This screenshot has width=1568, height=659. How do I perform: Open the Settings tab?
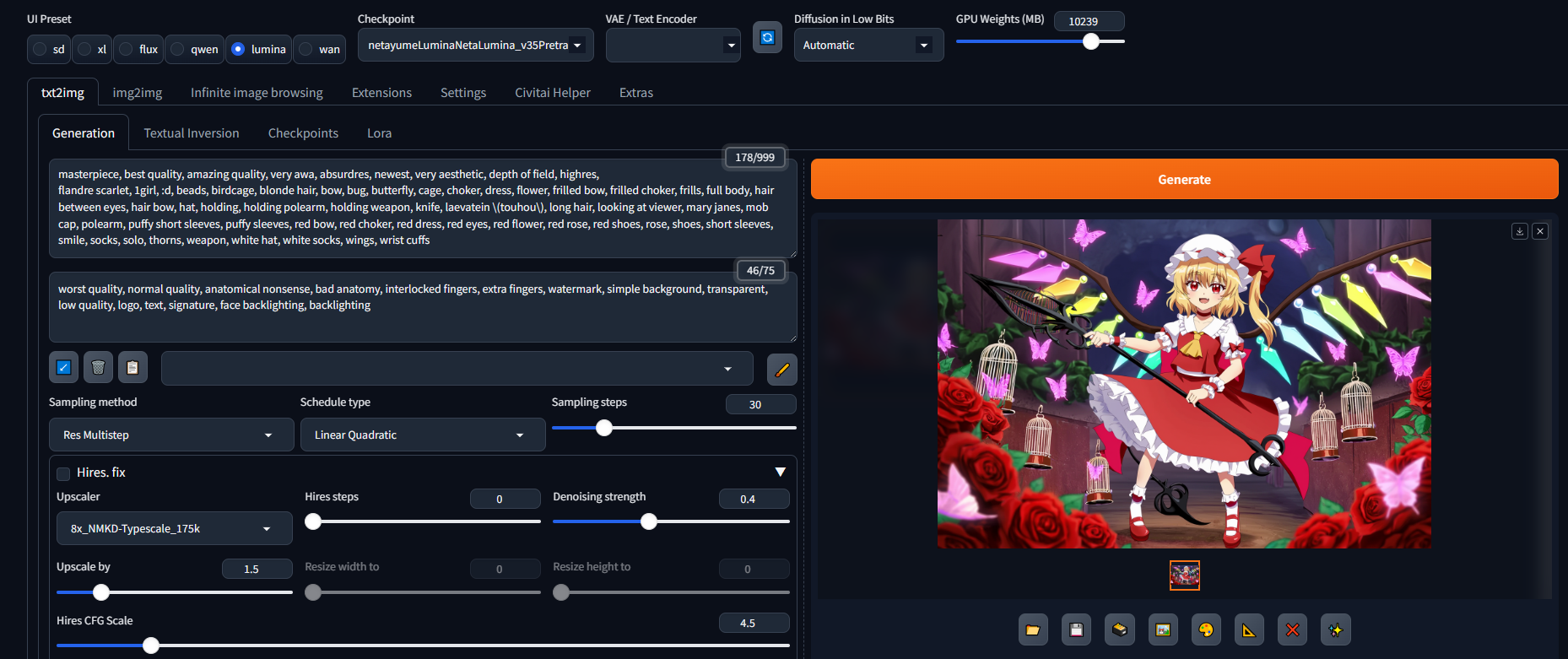[x=463, y=93]
